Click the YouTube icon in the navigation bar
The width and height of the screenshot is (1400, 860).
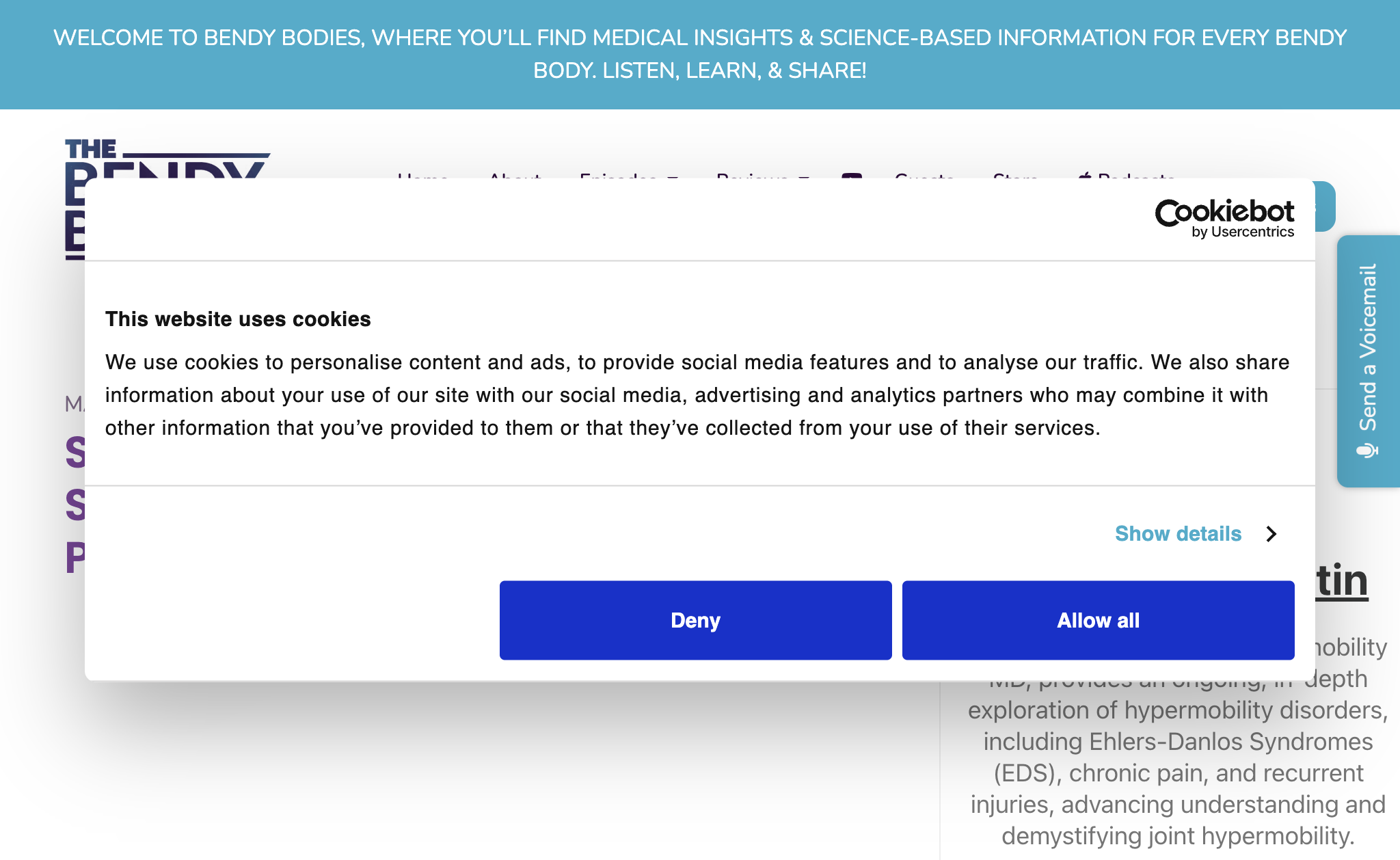point(852,176)
